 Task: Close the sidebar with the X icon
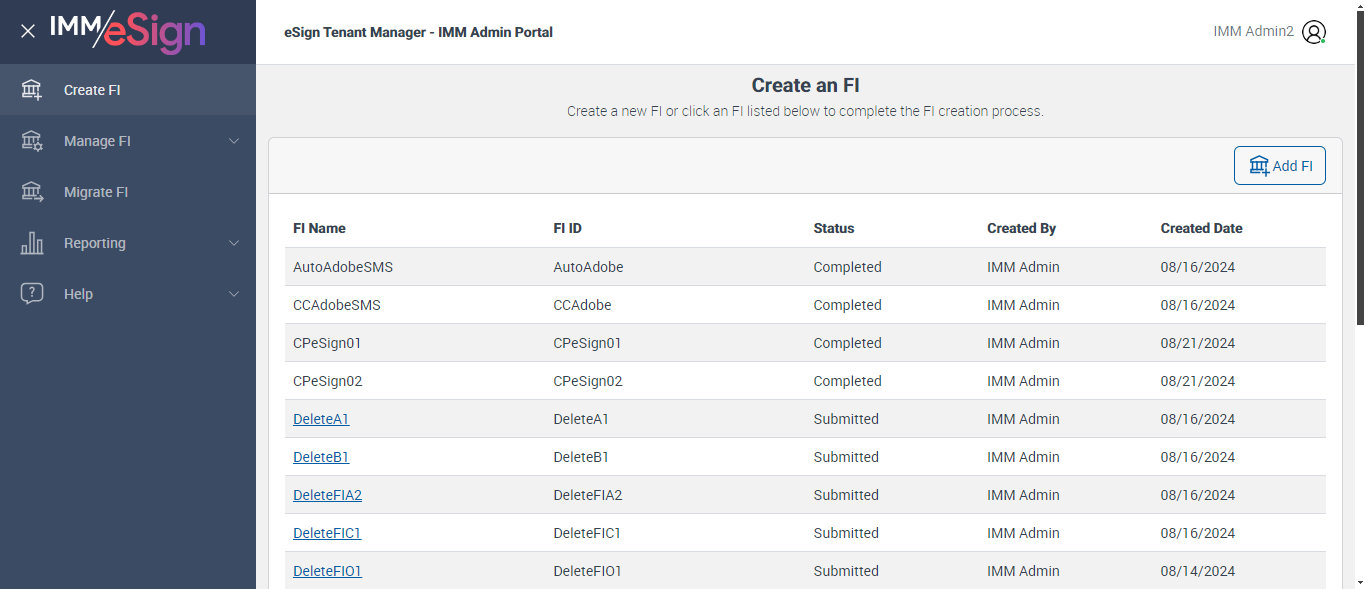pos(28,31)
